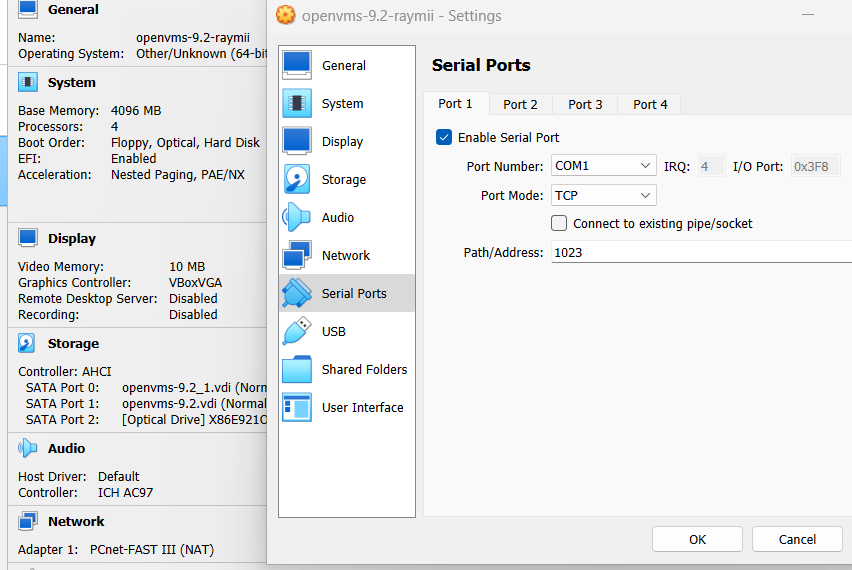Click disabled I/O Port field 0x3F8
The image size is (852, 570).
coord(816,166)
